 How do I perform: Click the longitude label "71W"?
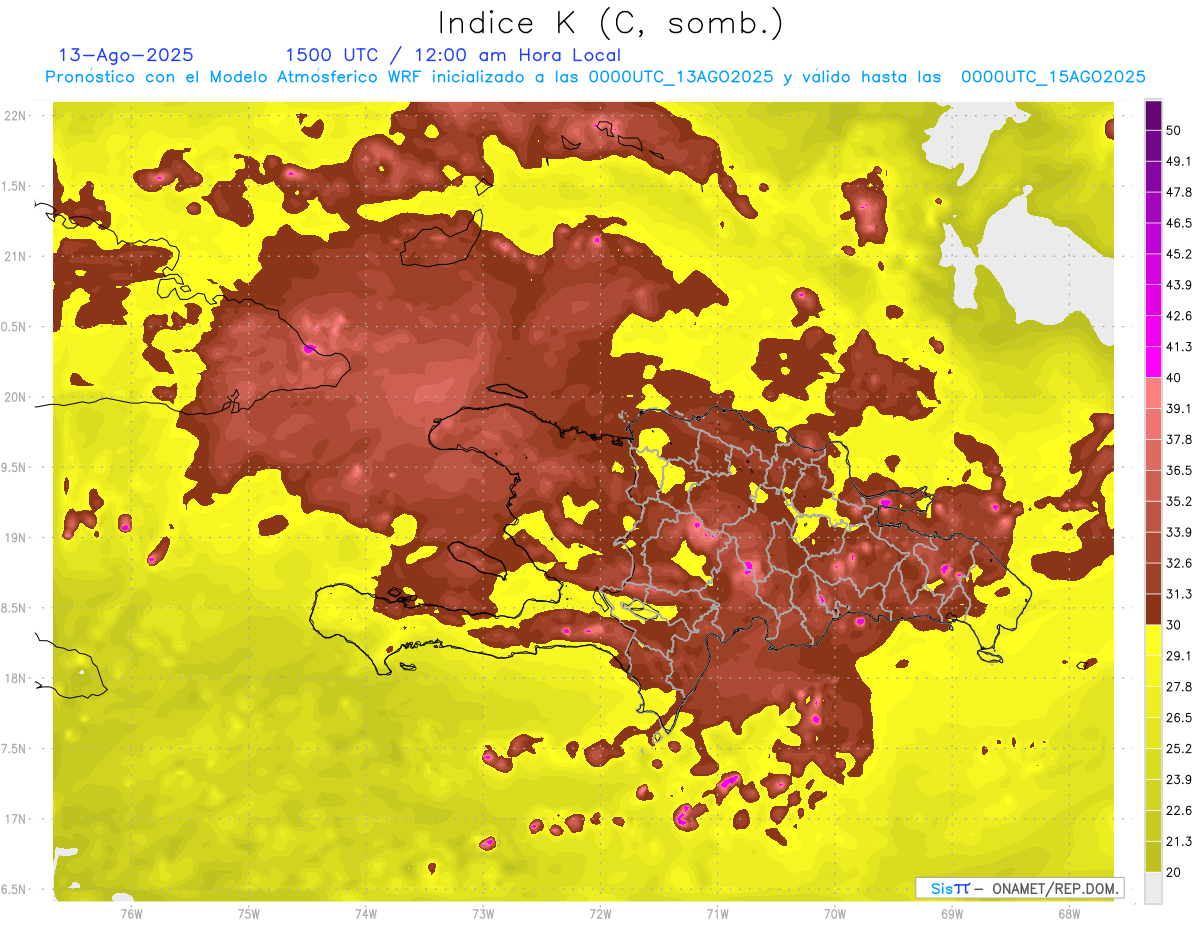717,913
